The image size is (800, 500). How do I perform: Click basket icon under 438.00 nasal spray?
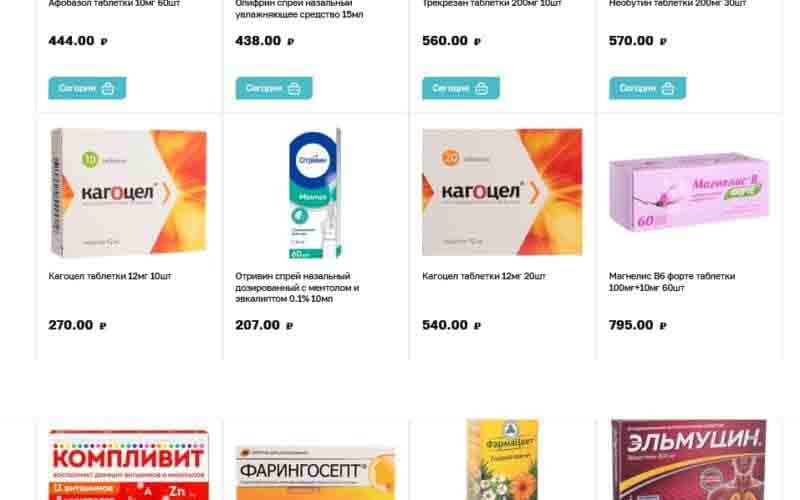294,88
